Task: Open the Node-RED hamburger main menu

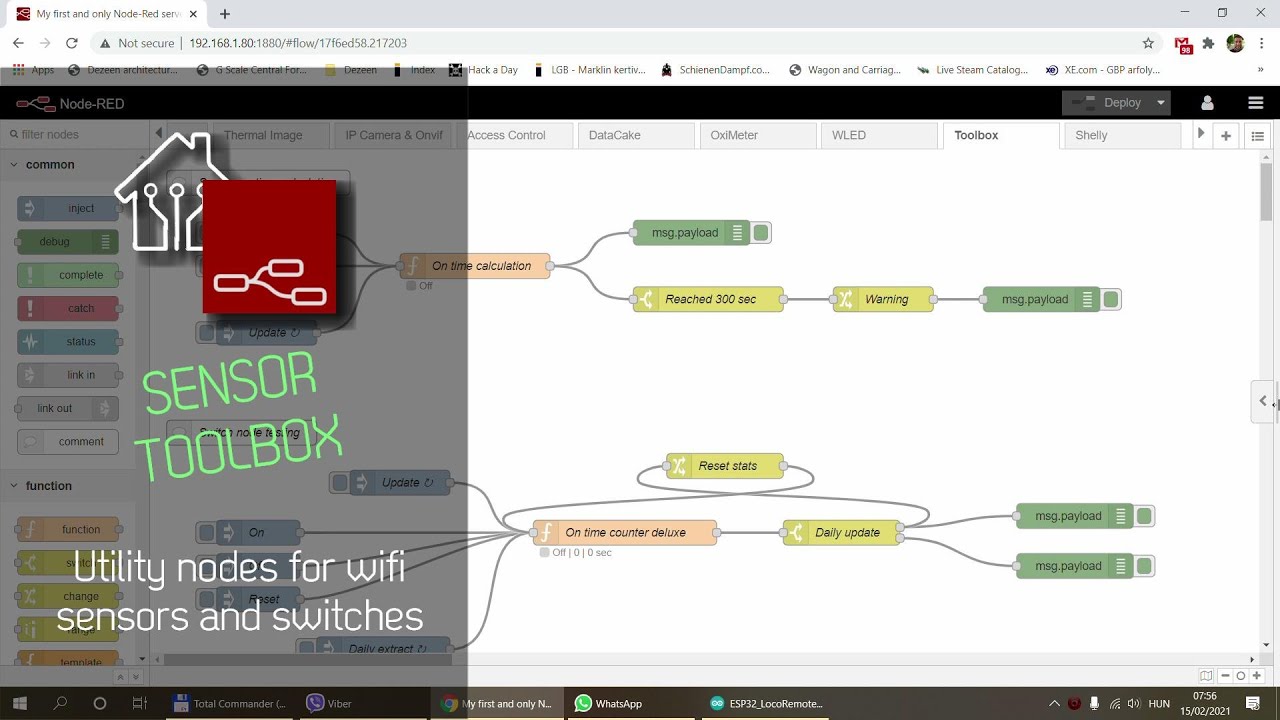Action: [x=1256, y=103]
